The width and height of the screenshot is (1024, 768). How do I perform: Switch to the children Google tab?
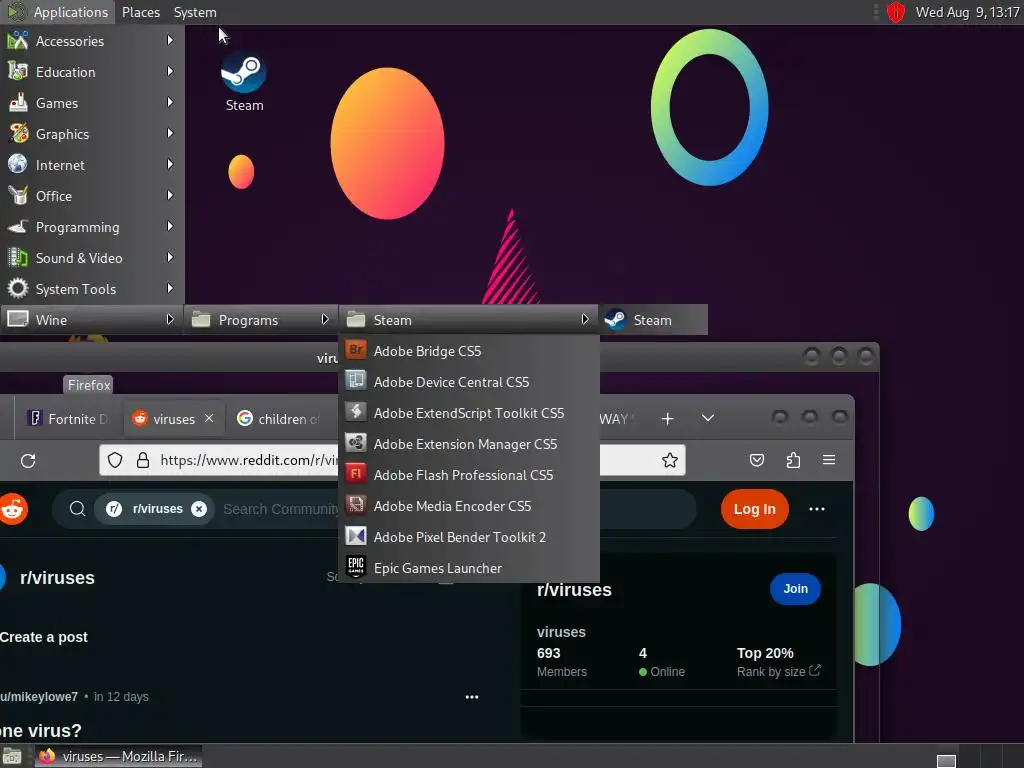click(x=280, y=419)
